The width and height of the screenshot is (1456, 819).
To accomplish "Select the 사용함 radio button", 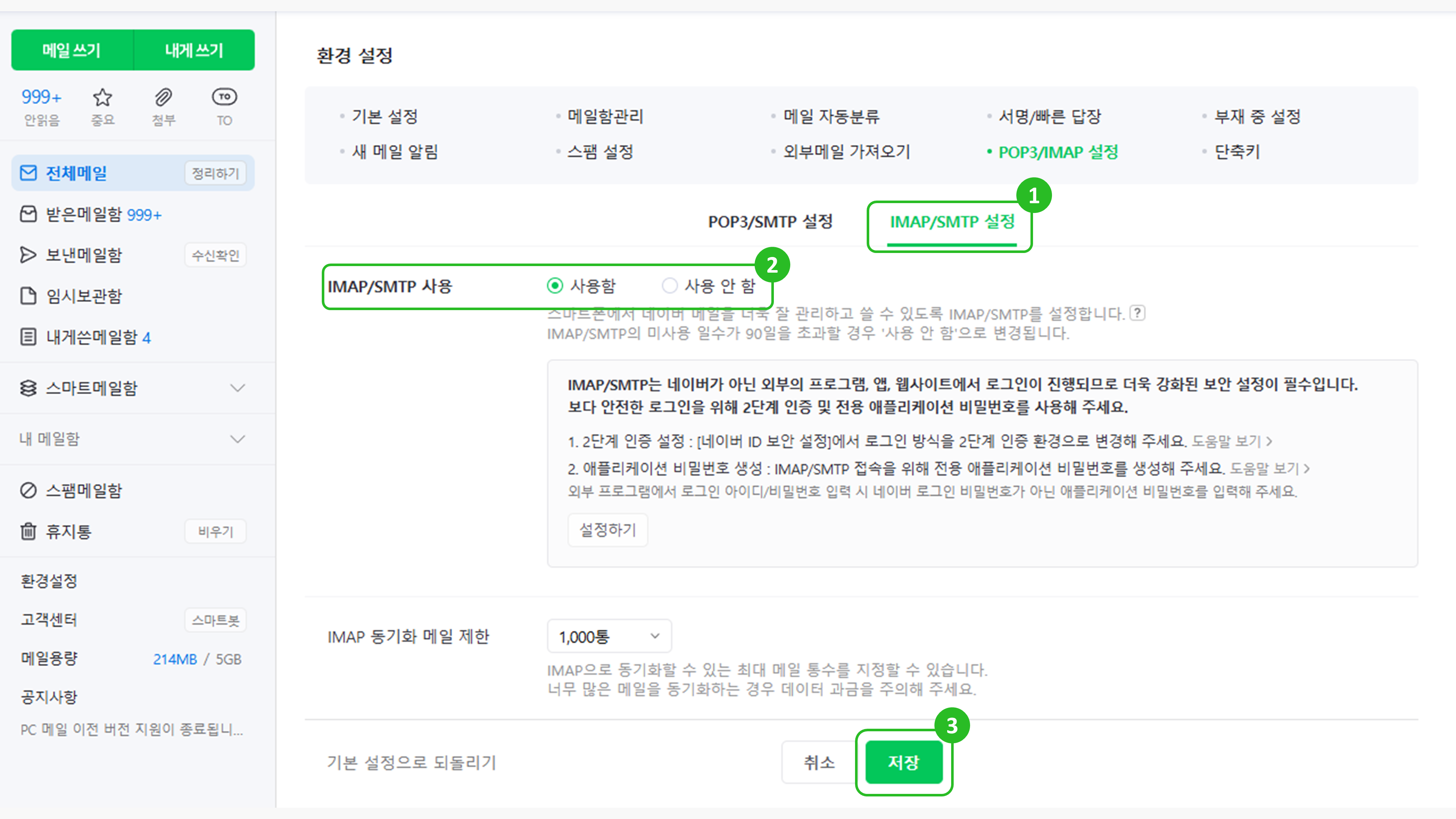I will coord(555,286).
